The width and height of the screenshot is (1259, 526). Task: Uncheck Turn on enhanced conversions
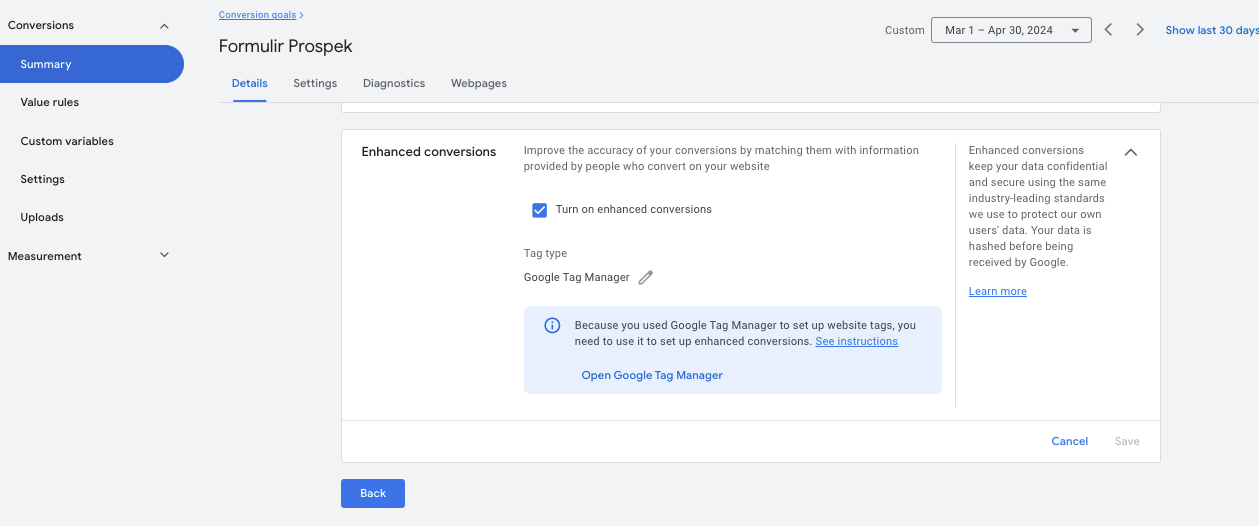point(540,210)
